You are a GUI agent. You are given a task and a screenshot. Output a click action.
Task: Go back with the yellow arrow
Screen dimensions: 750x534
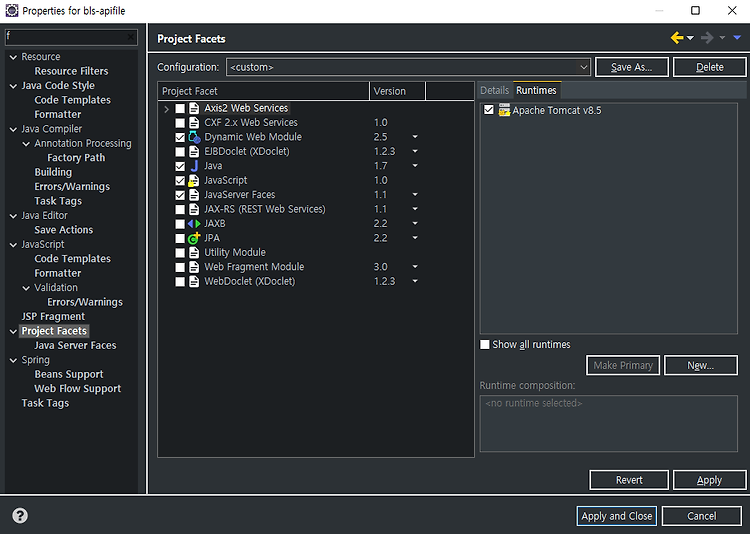677,38
